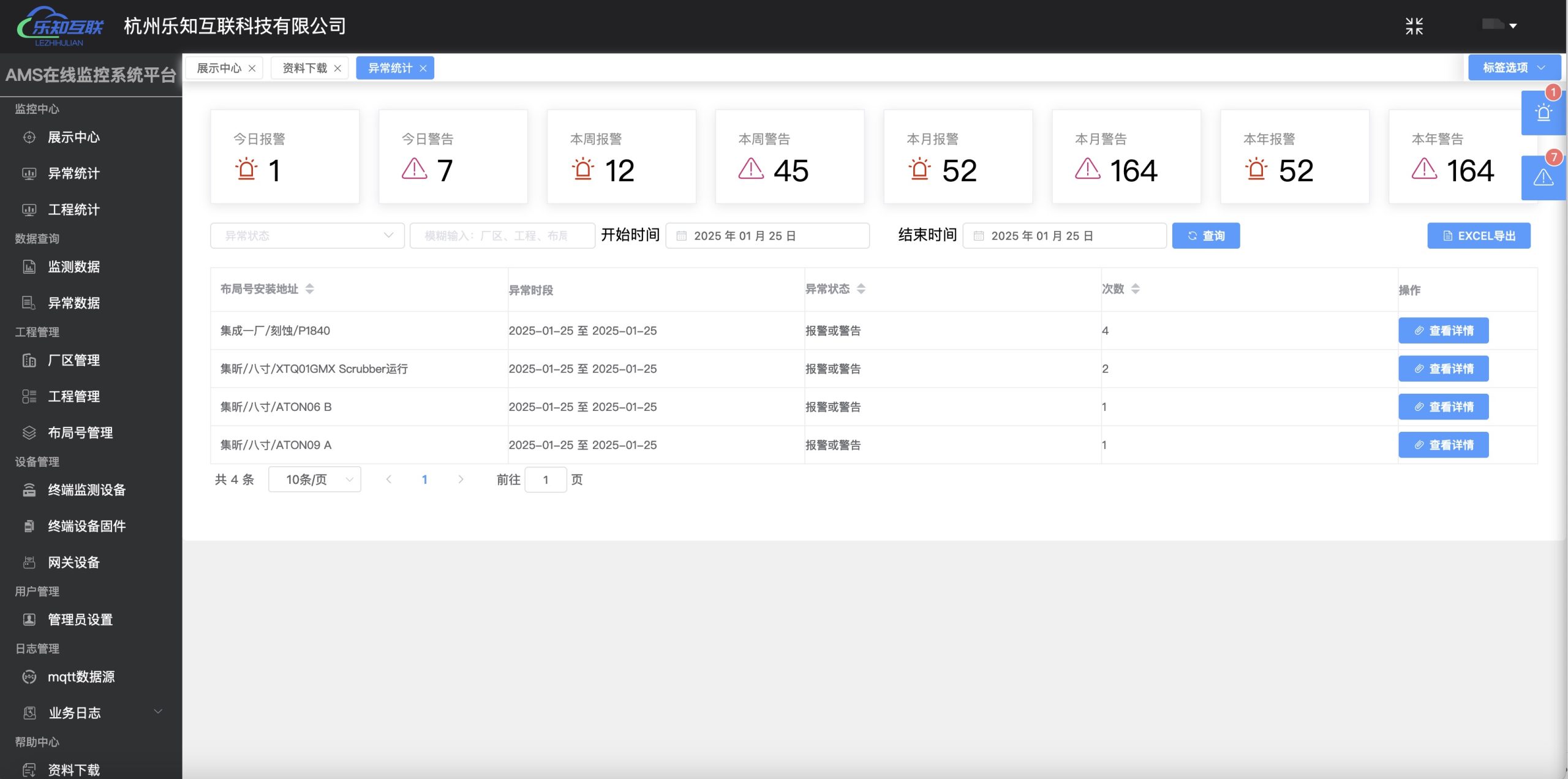Click the 异常数据 sidebar icon

point(29,303)
